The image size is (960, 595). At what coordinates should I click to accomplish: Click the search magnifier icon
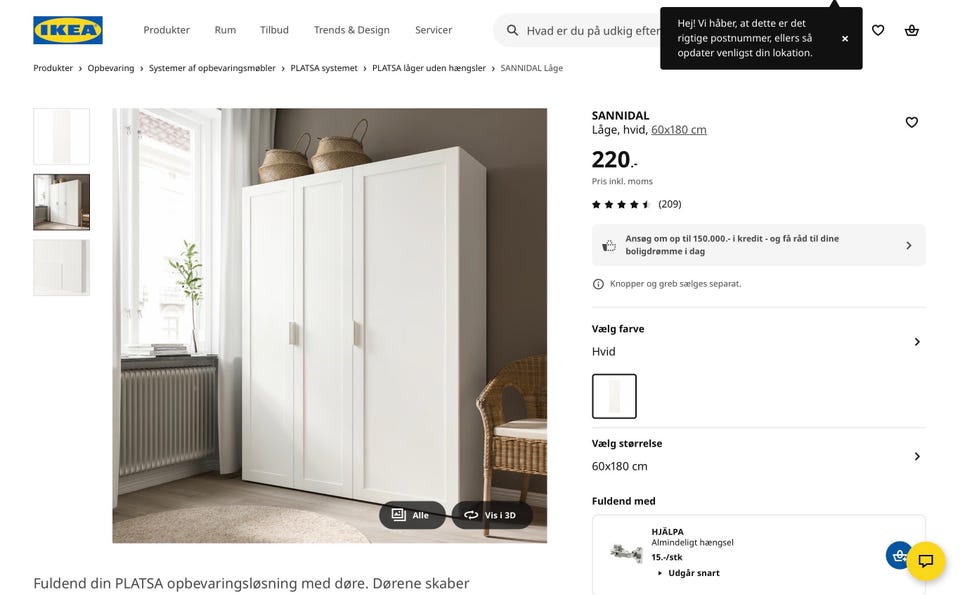(x=512, y=30)
